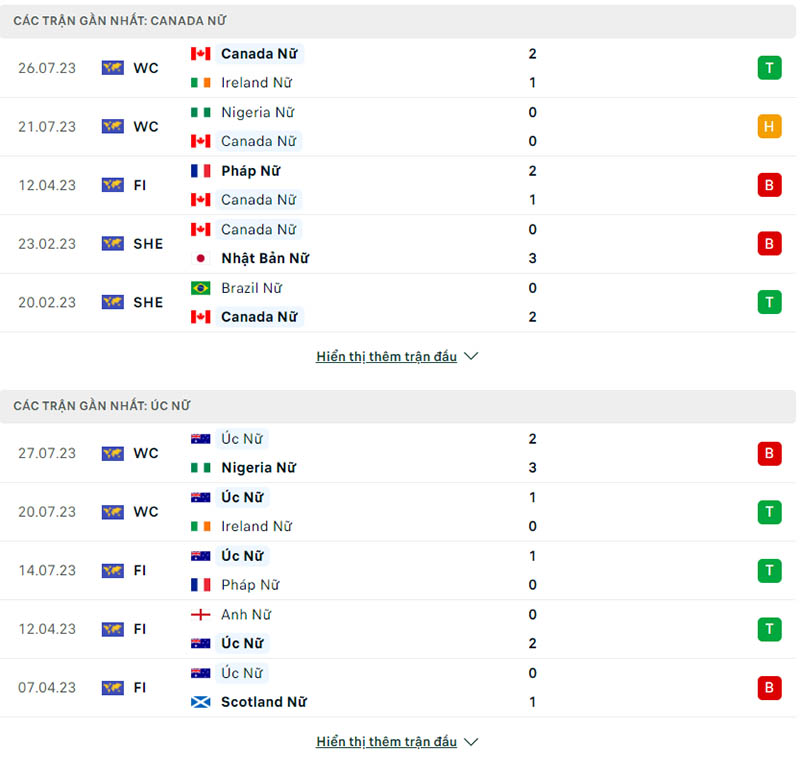The height and width of the screenshot is (775, 800).
Task: Click the Úc Nữ team name in the 20.07.23 row
Action: [242, 497]
